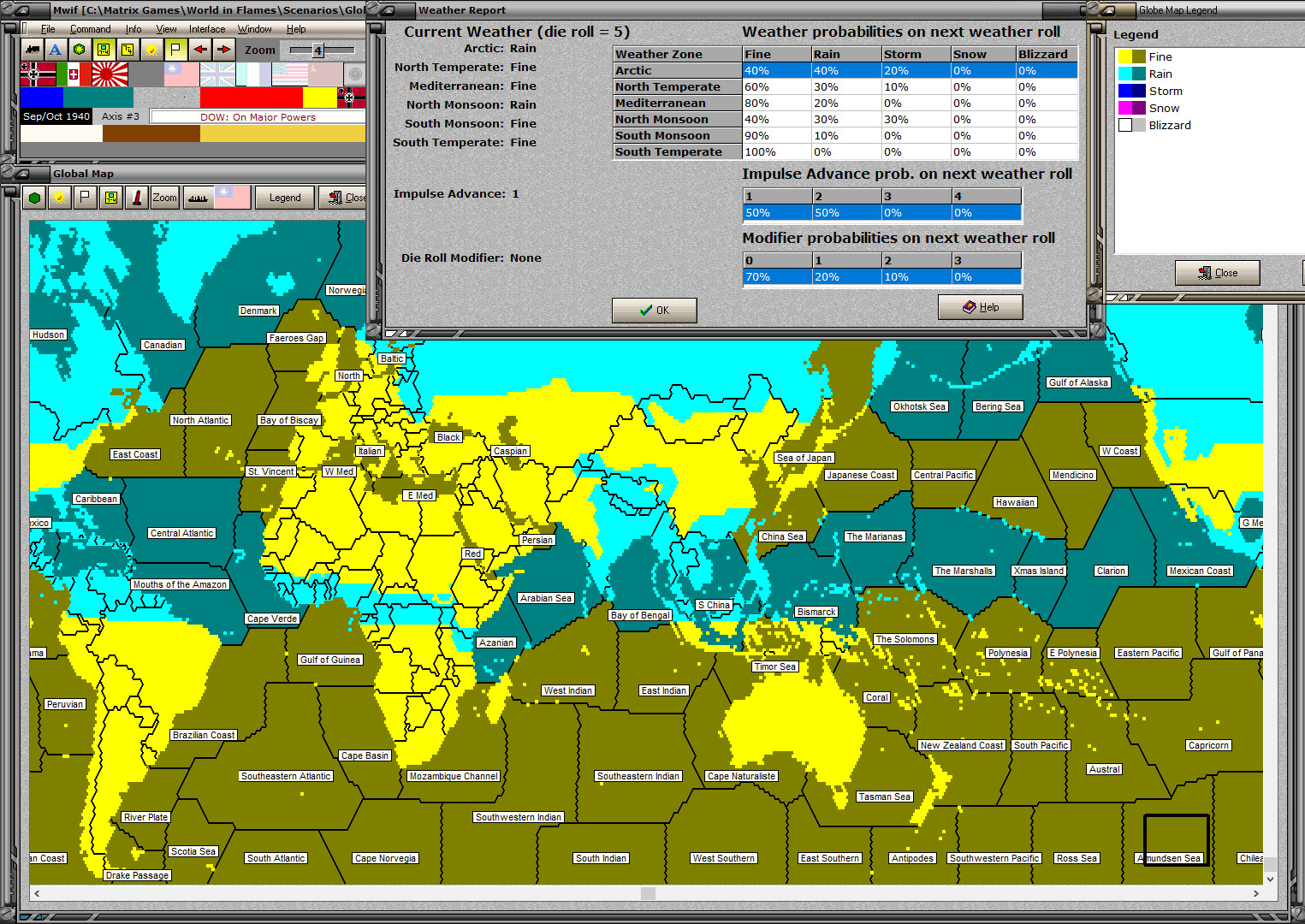Click the red left arrow toolbar icon
This screenshot has width=1305, height=924.
click(x=199, y=50)
